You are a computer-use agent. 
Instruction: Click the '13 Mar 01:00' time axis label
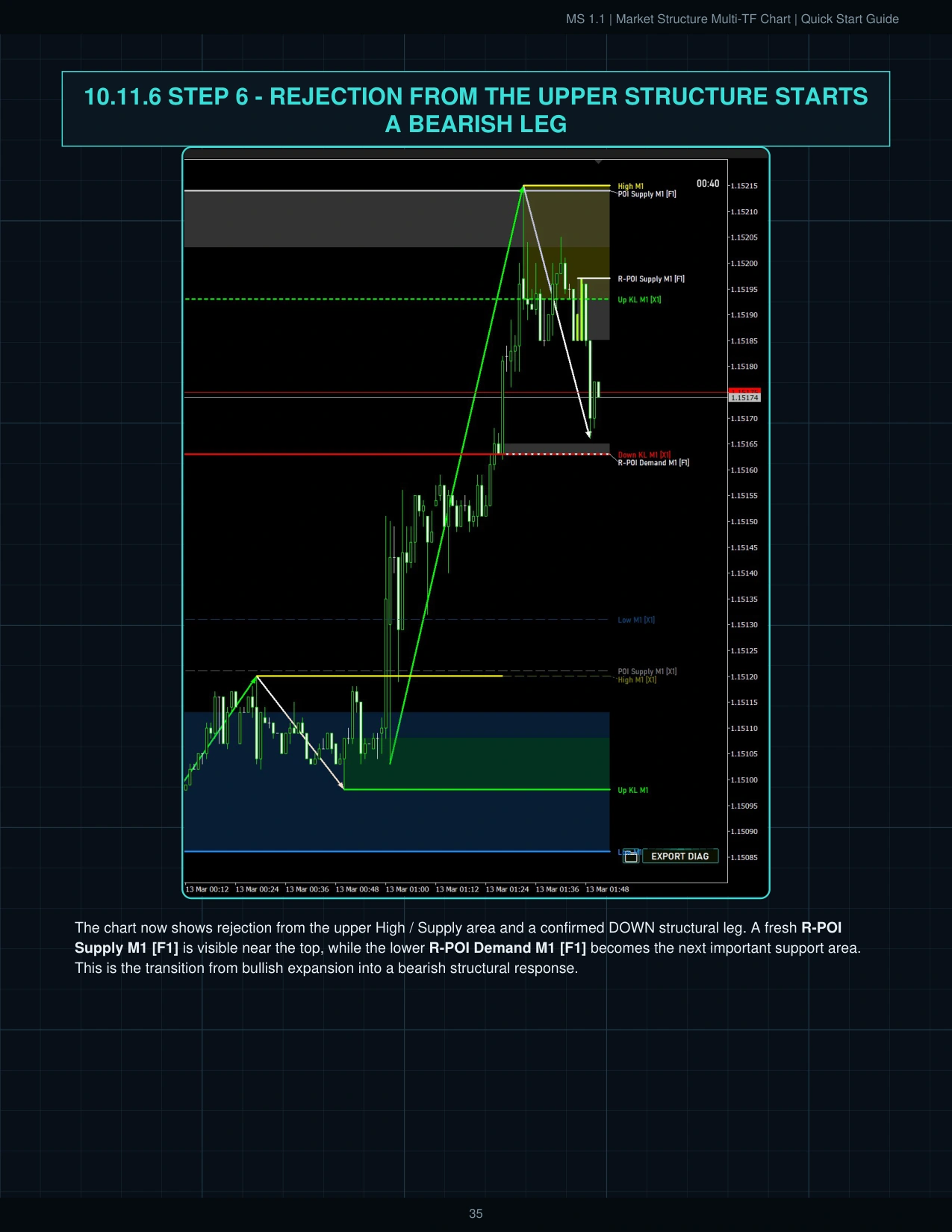[407, 889]
